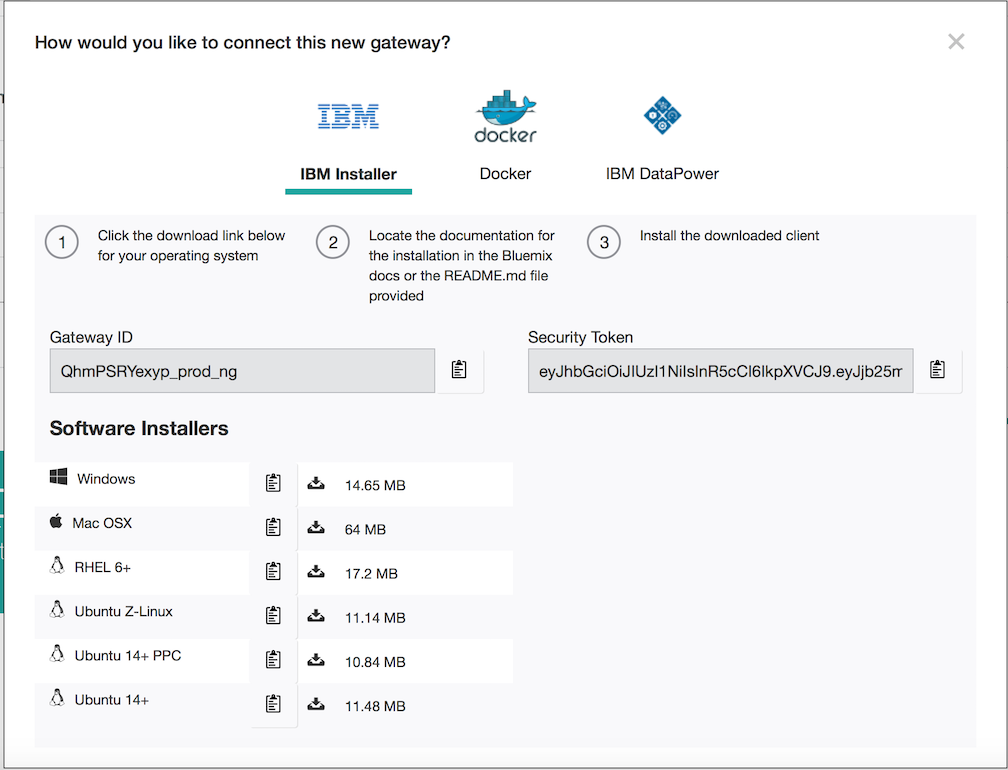Download the Ubuntu Z-Linux installer

pyautogui.click(x=316, y=616)
